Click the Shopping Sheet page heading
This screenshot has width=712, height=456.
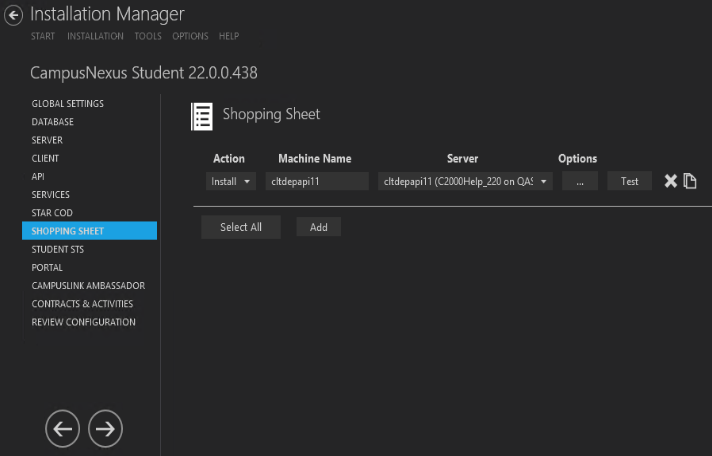[x=271, y=114]
